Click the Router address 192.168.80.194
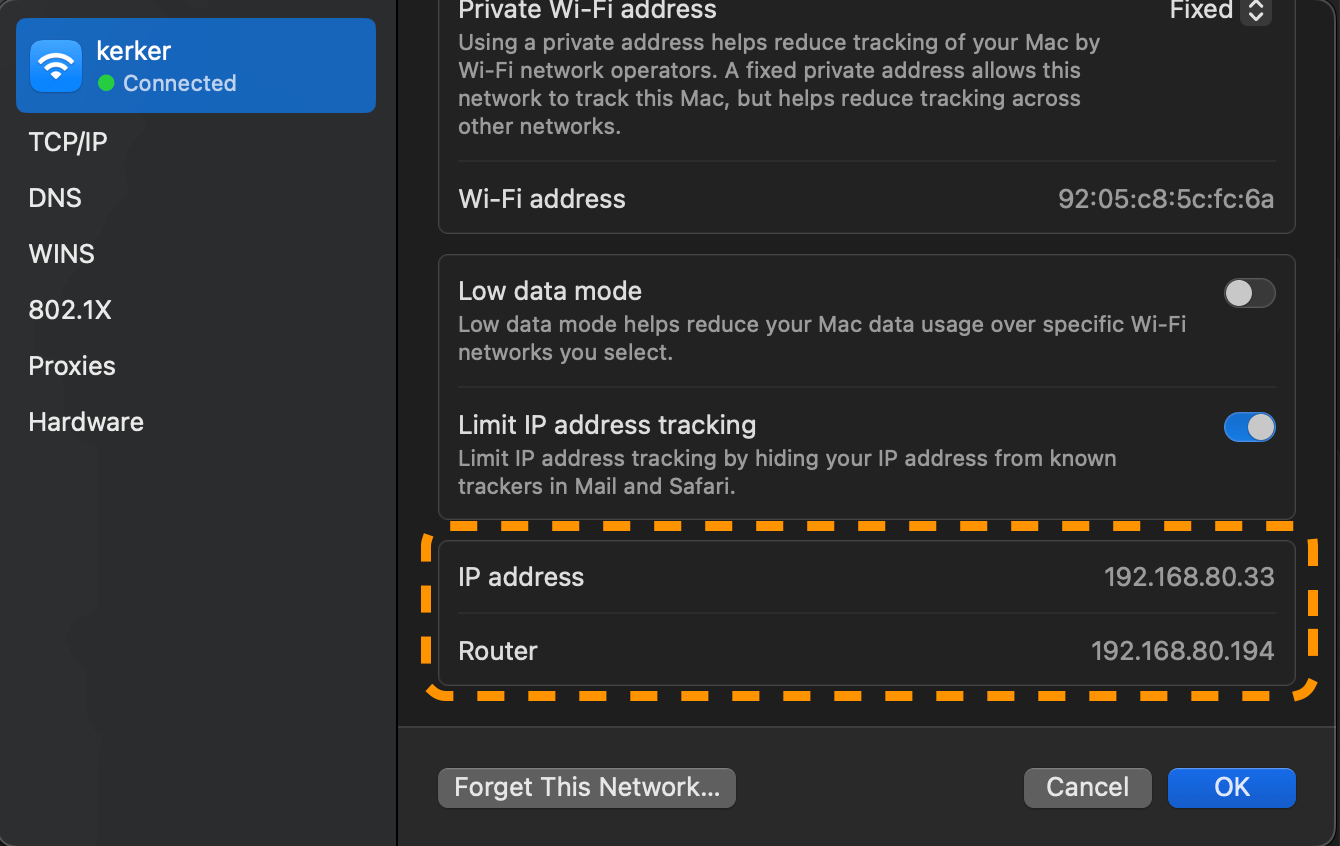1340x846 pixels. coord(1182,650)
